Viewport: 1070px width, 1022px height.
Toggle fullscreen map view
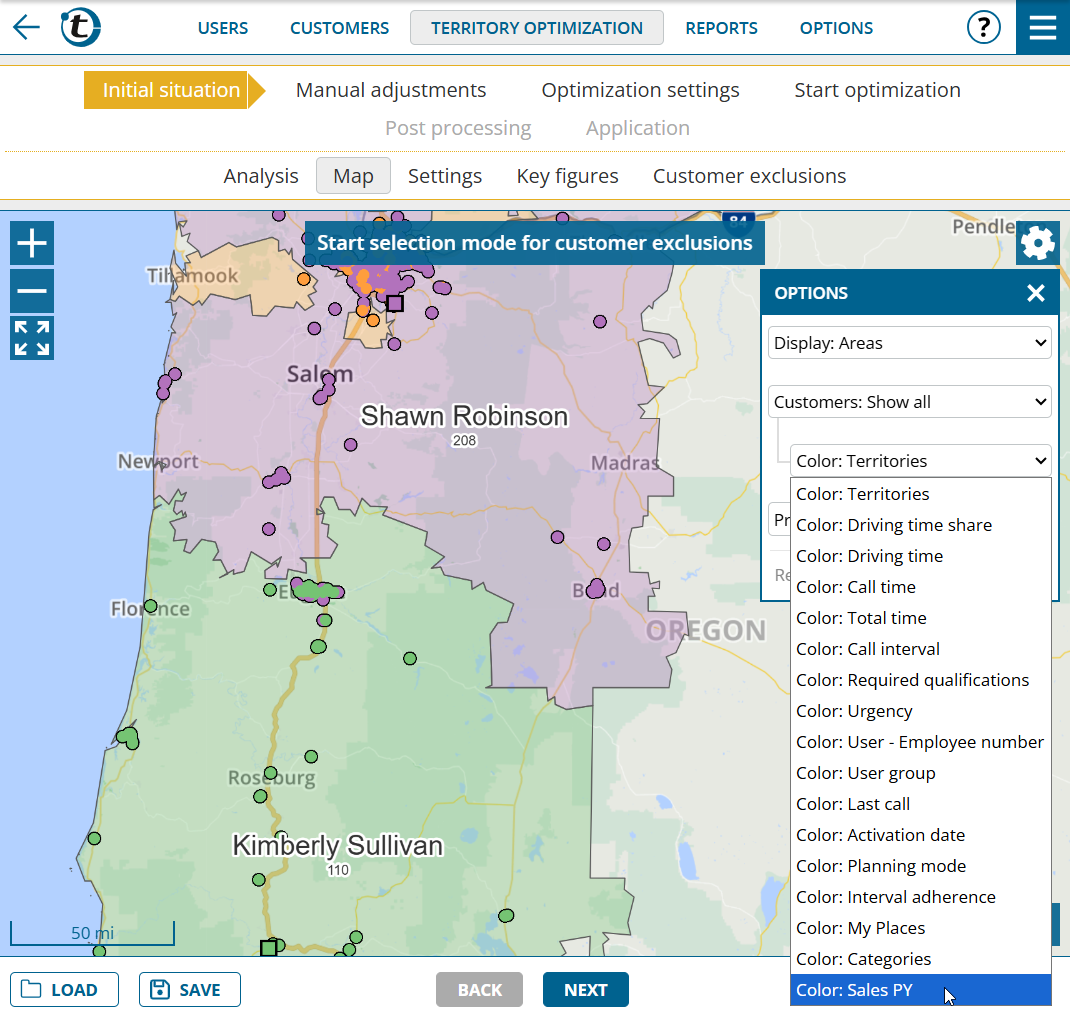tap(32, 338)
